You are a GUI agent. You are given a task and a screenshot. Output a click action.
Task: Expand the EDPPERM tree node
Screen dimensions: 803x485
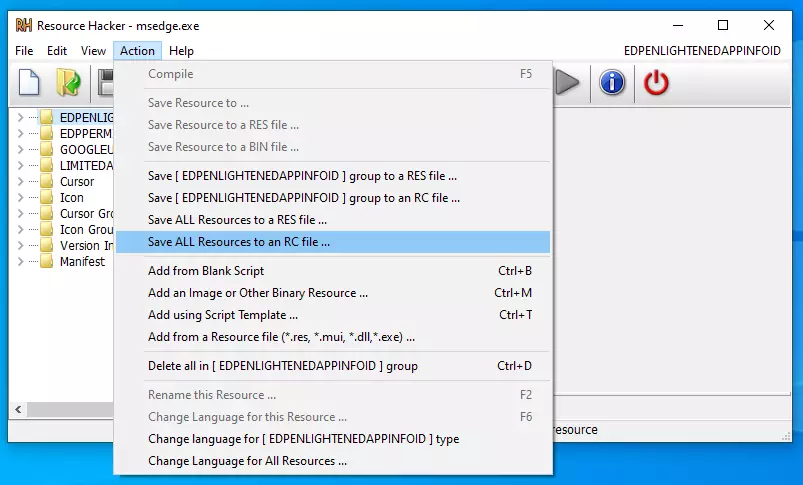(x=20, y=133)
